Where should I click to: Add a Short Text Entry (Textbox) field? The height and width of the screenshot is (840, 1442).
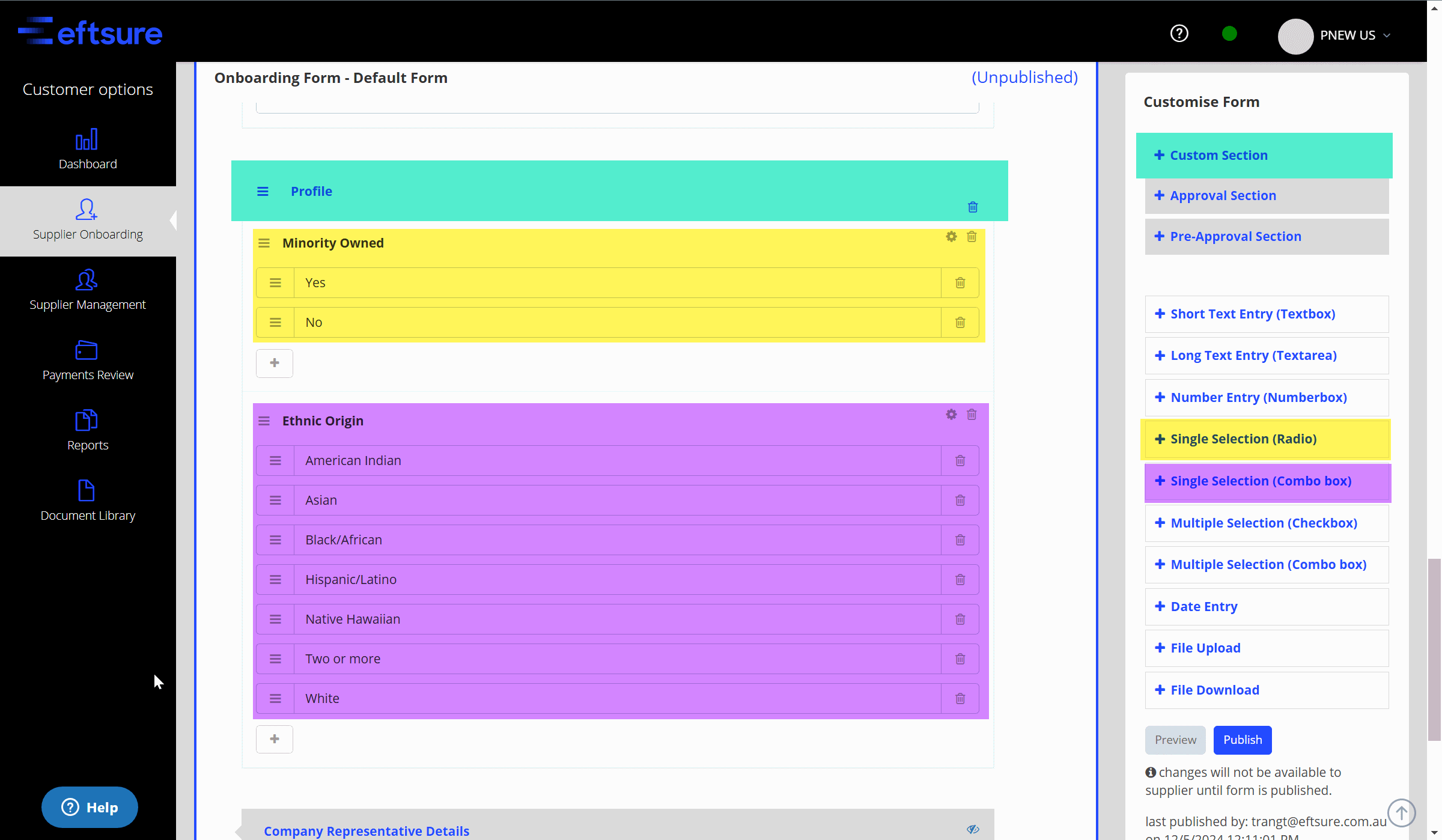(x=1267, y=314)
